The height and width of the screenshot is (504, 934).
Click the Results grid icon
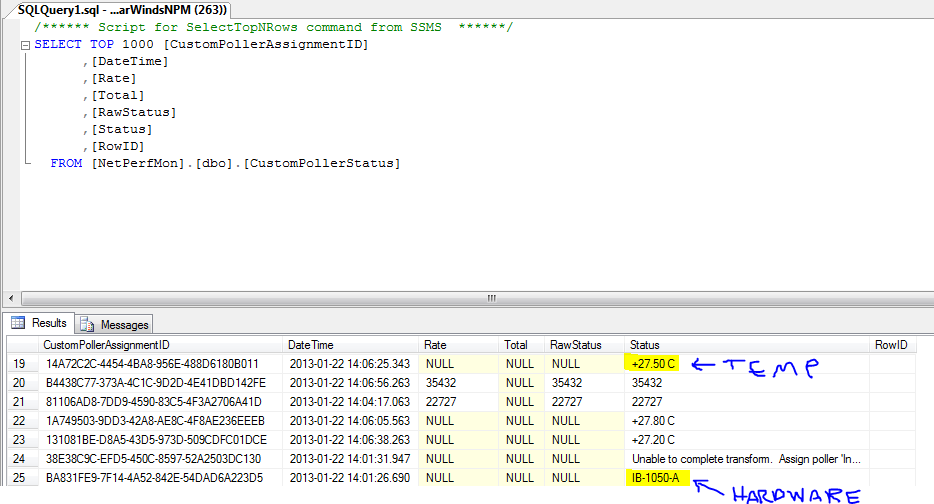[18, 323]
